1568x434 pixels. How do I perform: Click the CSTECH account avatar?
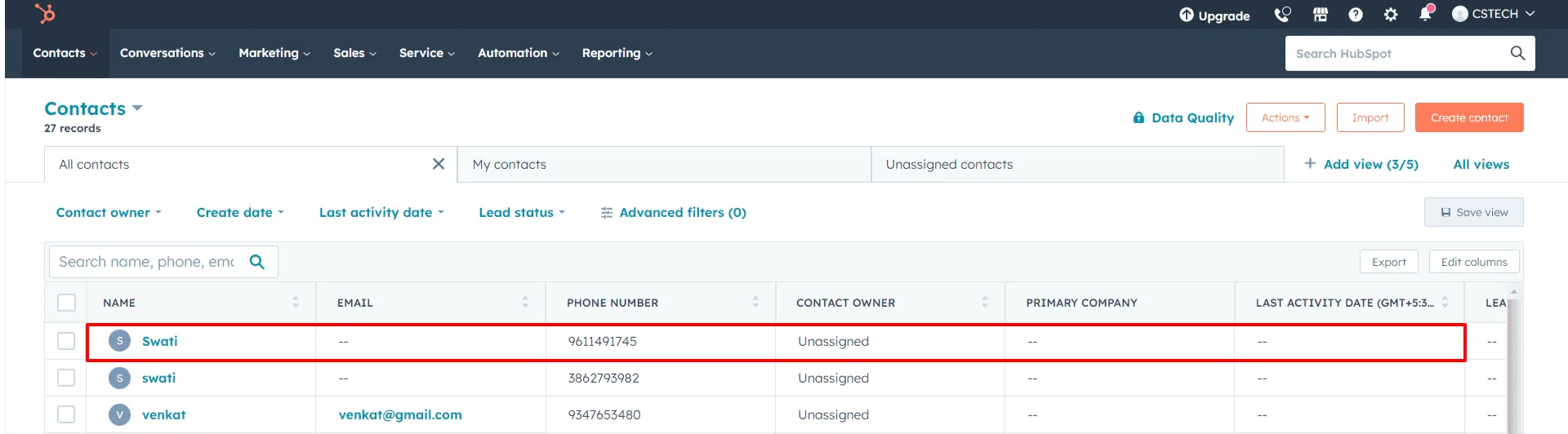[x=1460, y=14]
